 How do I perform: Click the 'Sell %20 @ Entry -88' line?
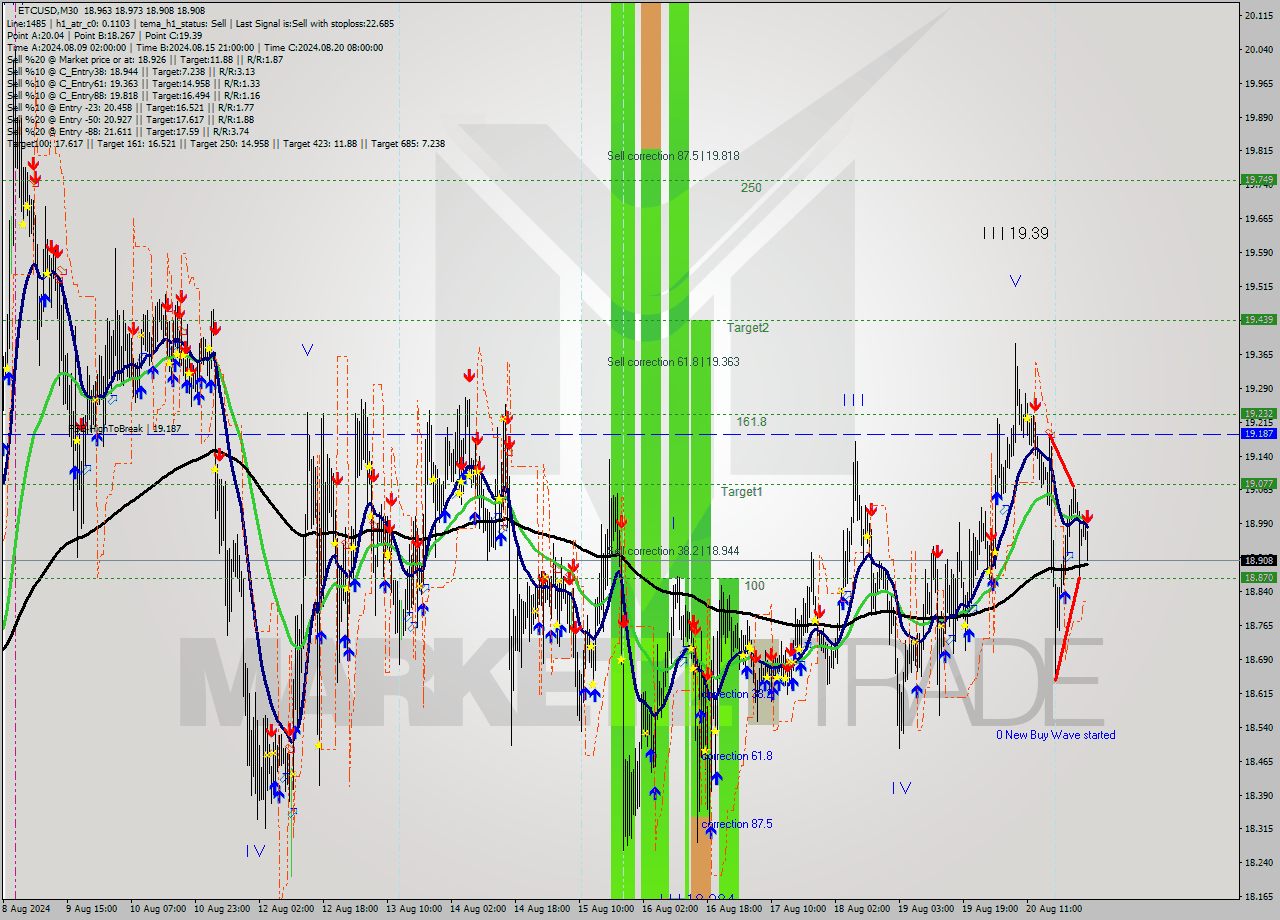coord(128,131)
